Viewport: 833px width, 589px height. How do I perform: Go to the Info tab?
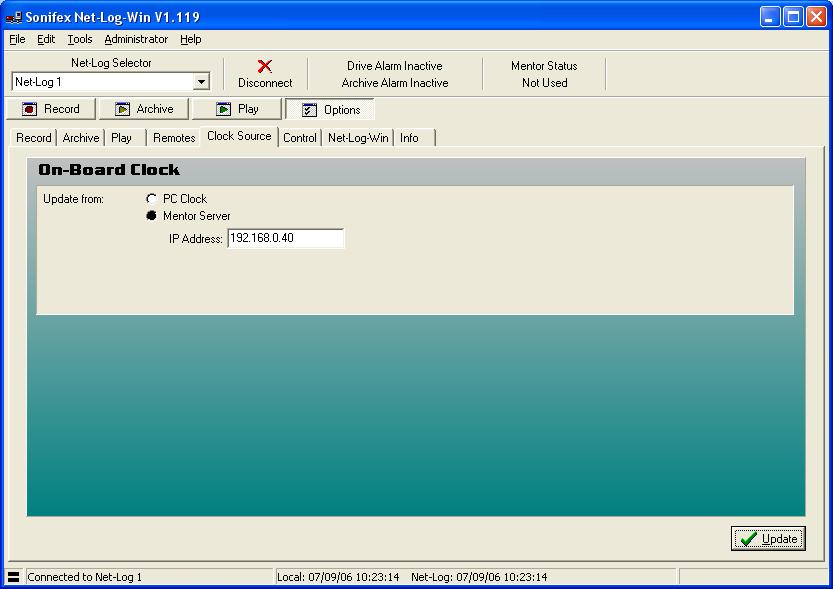(409, 138)
